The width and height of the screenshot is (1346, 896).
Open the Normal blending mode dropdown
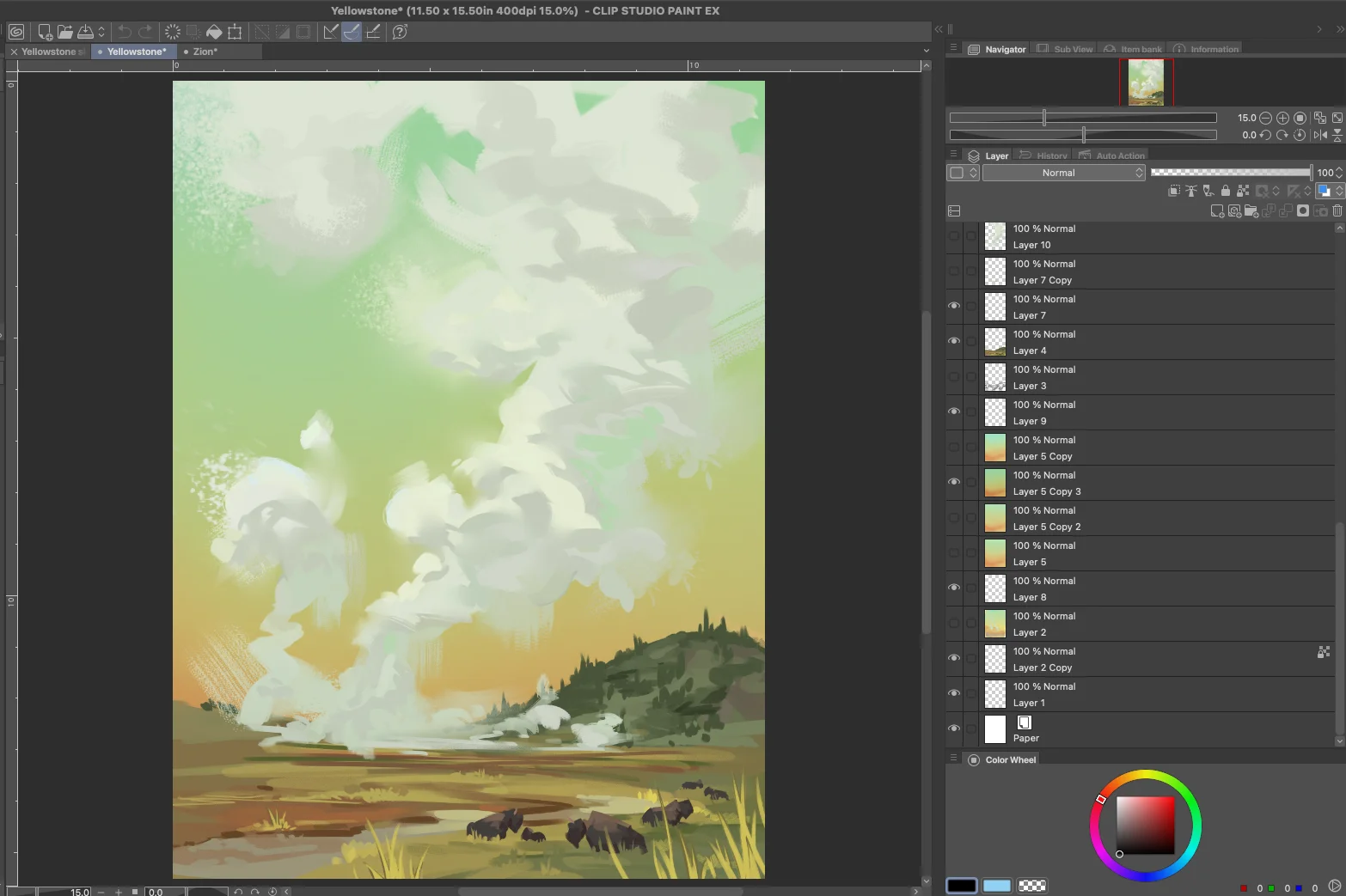point(1064,173)
